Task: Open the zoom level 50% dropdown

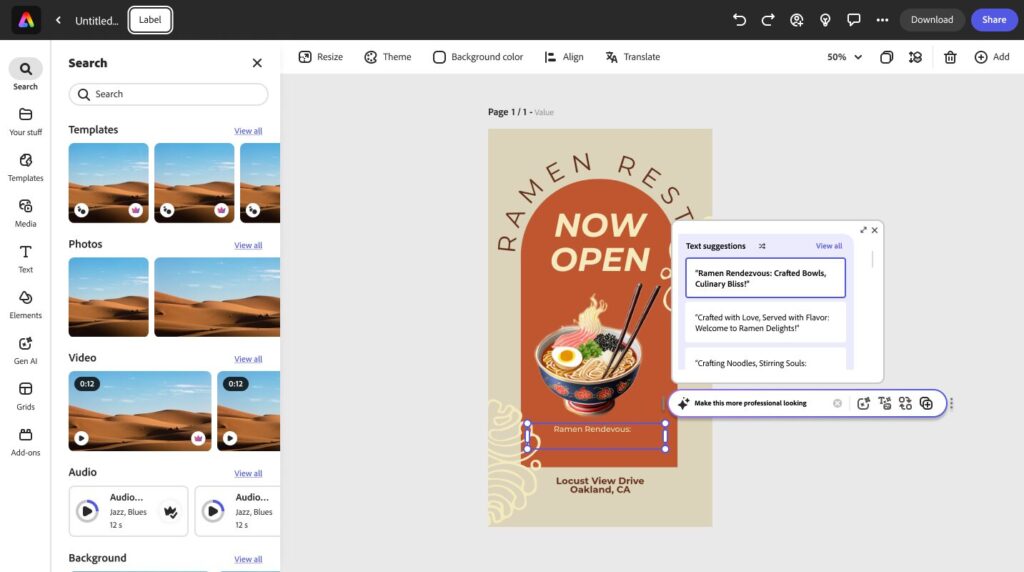Action: (844, 57)
